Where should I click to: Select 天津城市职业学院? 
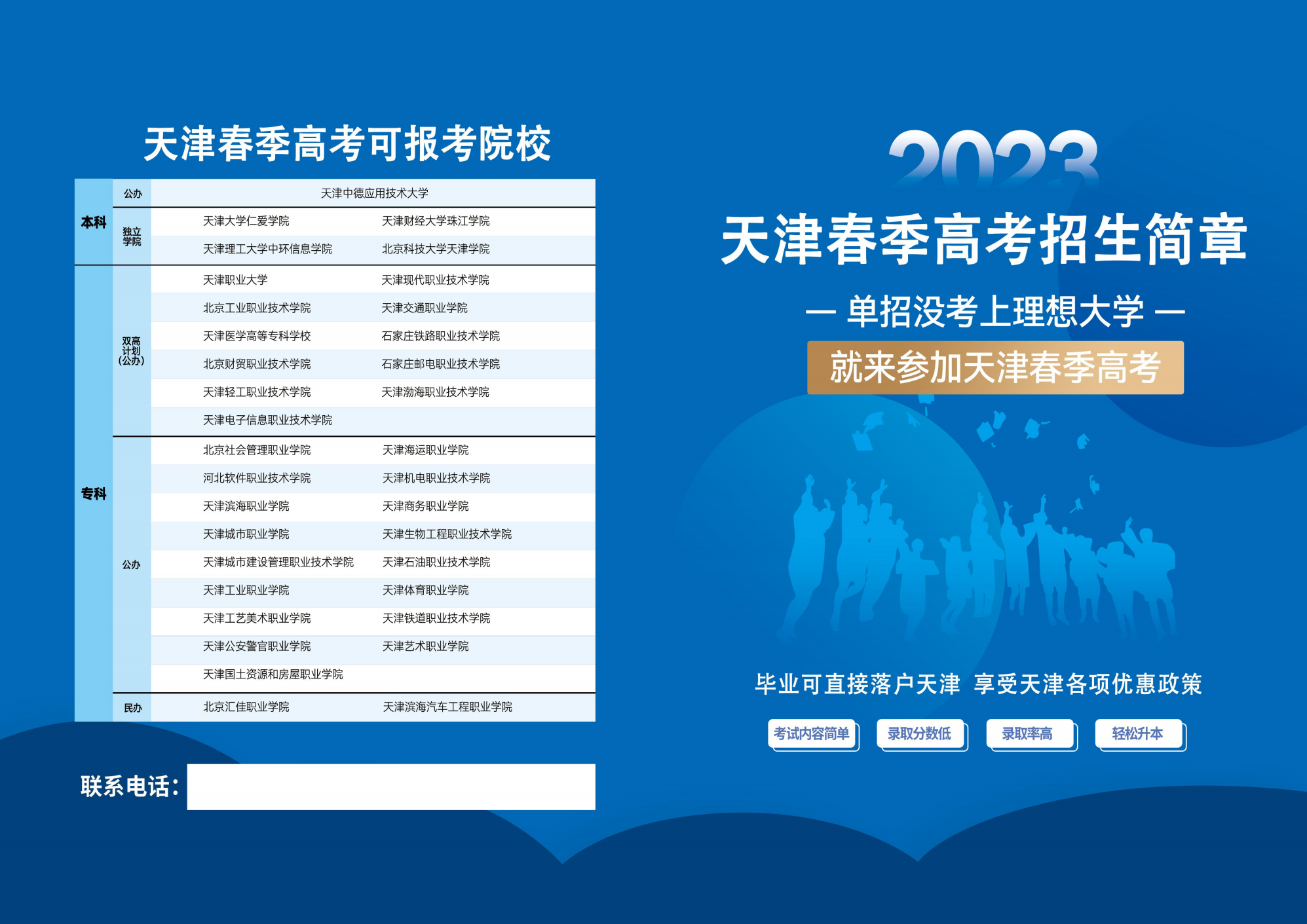click(x=246, y=534)
